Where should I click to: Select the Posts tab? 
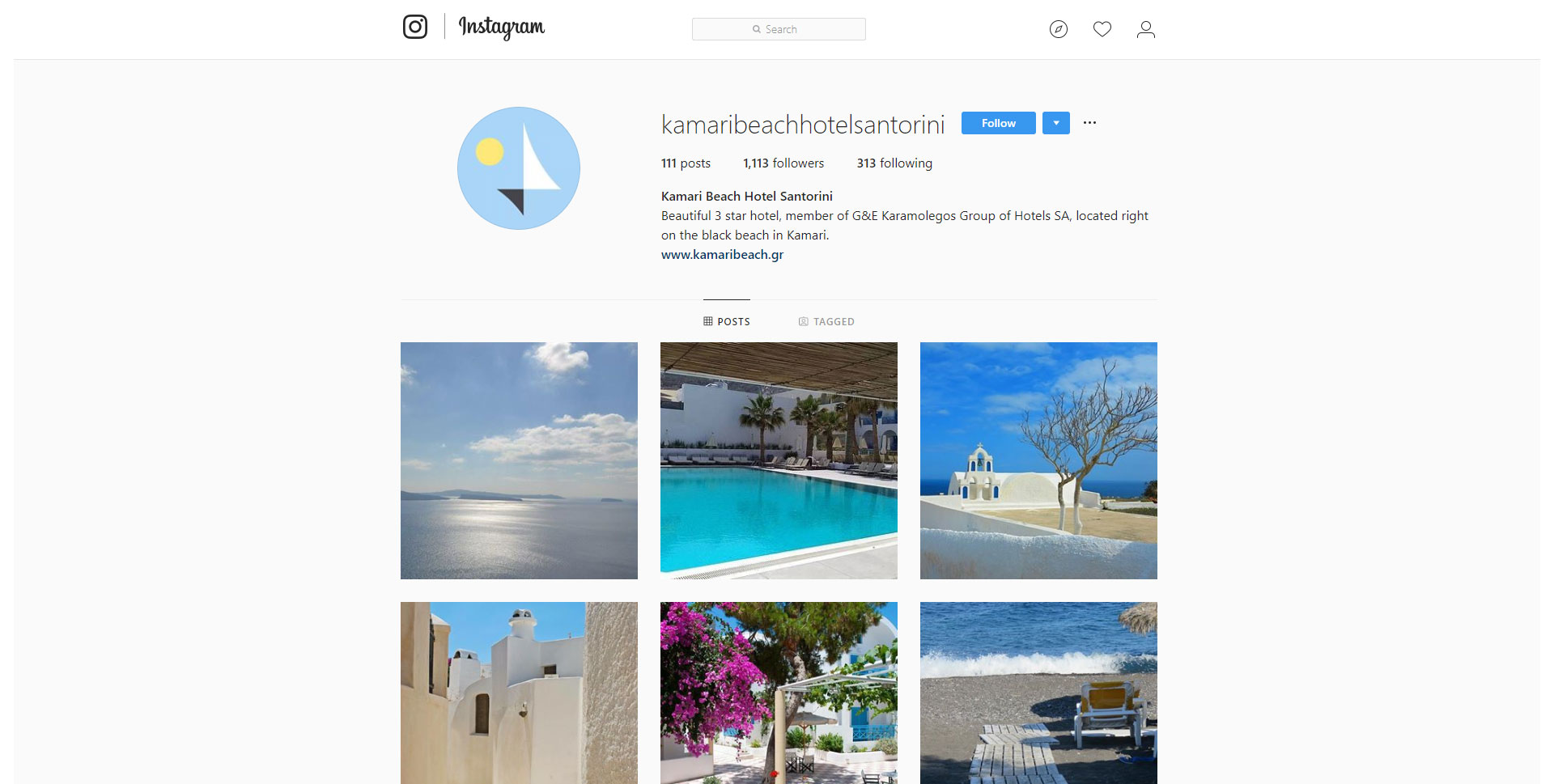point(727,321)
